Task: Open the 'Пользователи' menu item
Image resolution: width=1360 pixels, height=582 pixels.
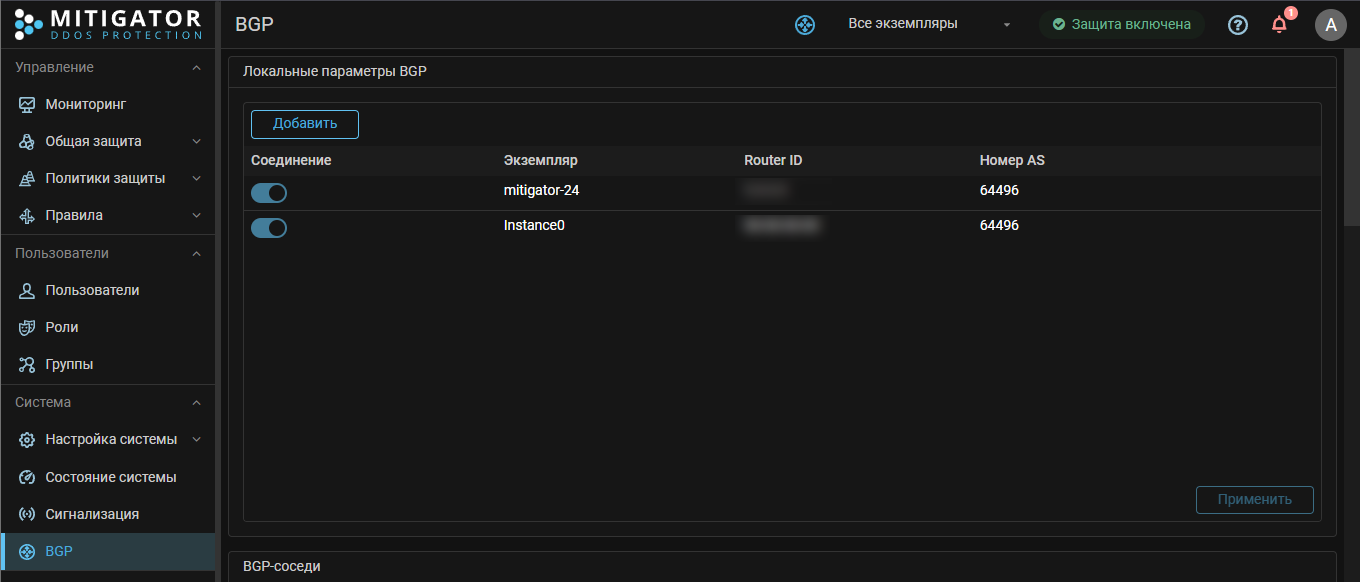Action: (x=92, y=290)
